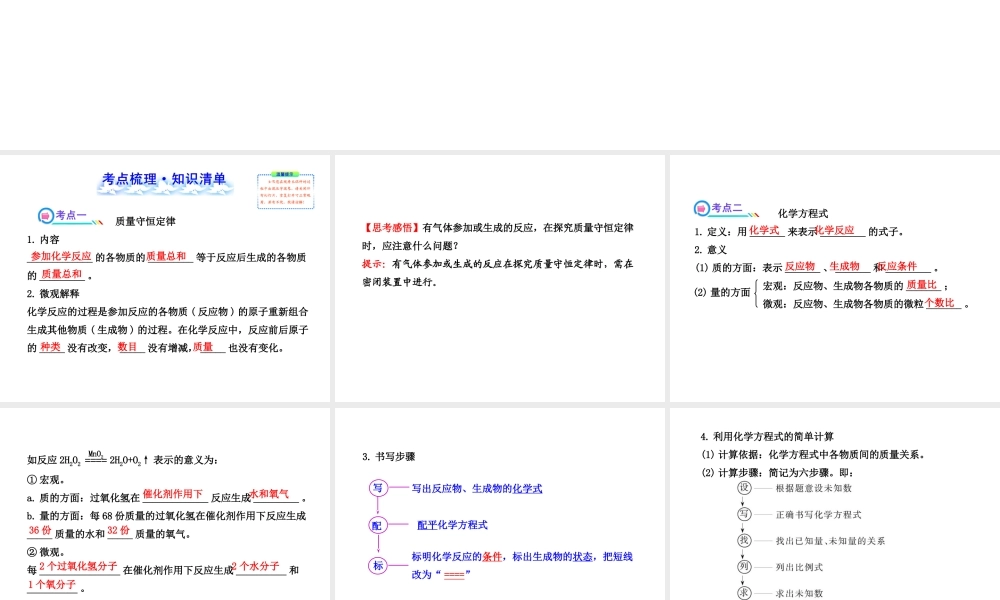The width and height of the screenshot is (1000, 600).
Task: Click the 设 circle in the calculation steps
Action: pos(744,488)
